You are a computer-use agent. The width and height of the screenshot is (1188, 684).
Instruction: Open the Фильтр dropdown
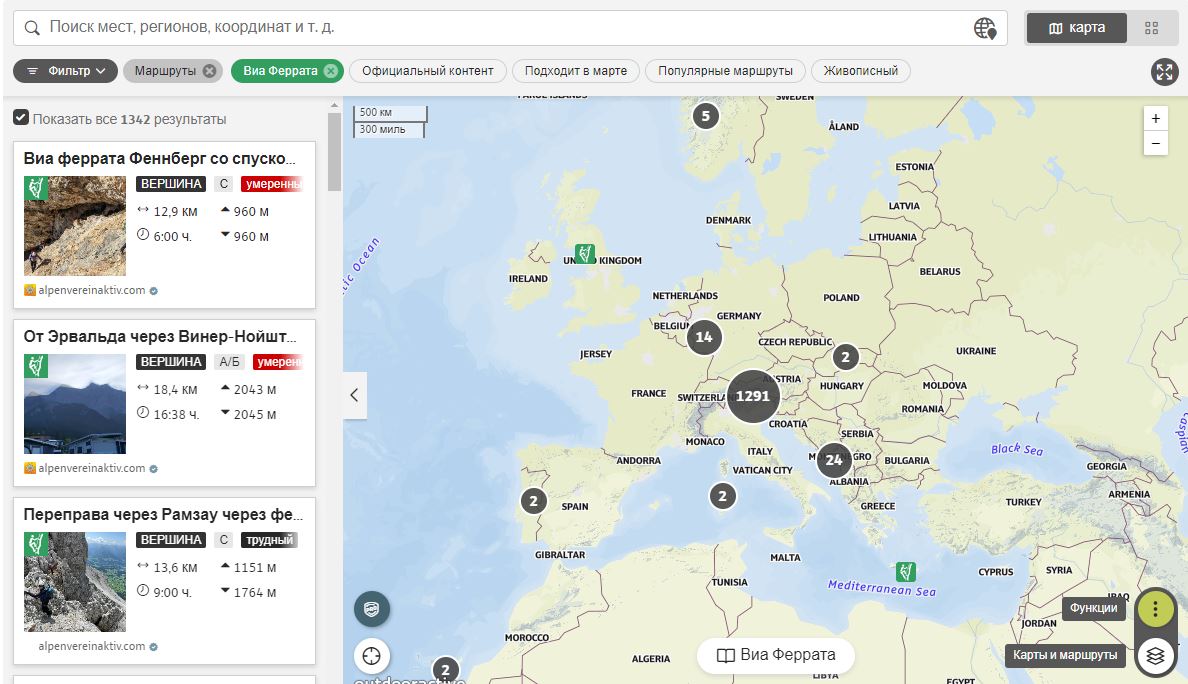[65, 70]
